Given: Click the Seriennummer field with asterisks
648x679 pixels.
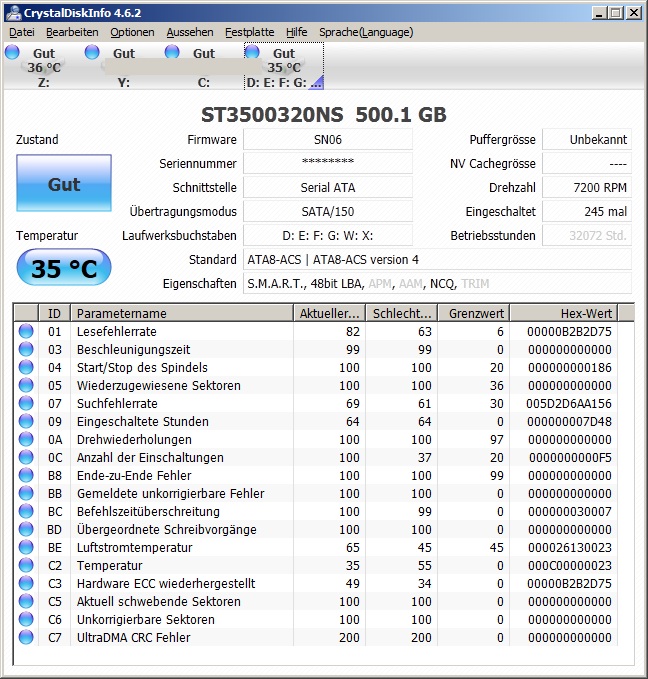Looking at the screenshot, I should click(x=328, y=164).
